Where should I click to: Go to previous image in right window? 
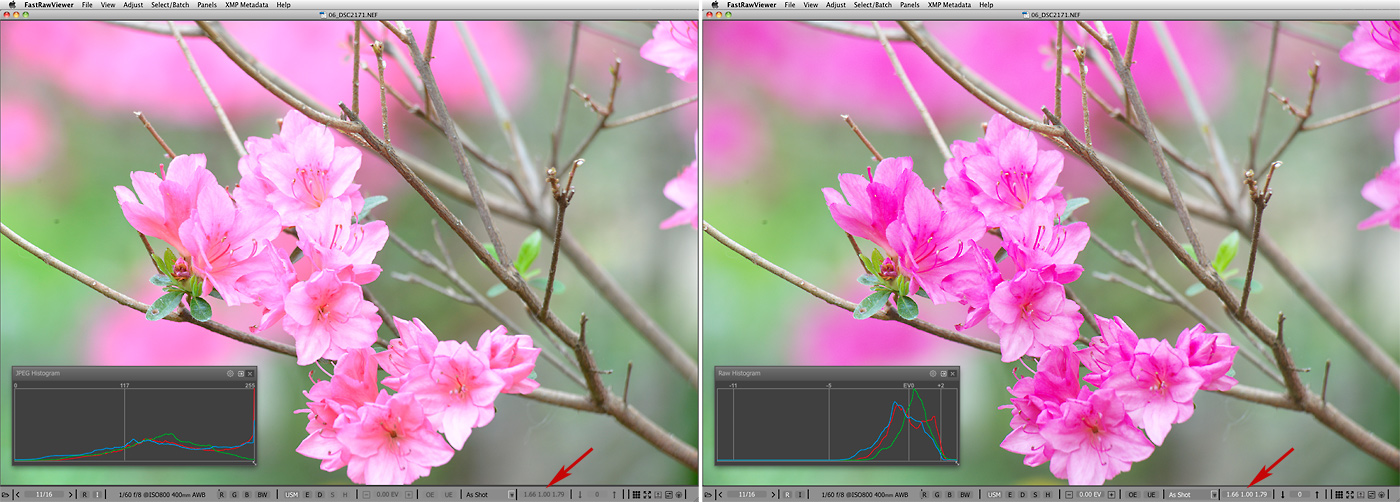tap(721, 494)
